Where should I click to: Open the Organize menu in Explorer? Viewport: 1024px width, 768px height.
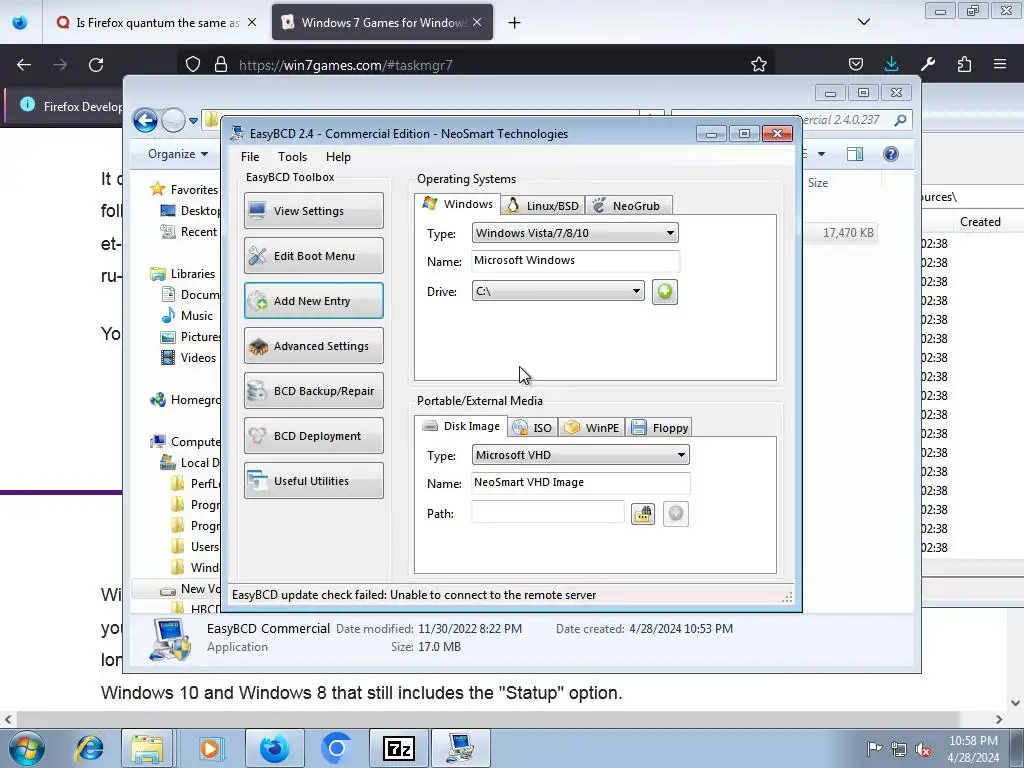(x=178, y=154)
